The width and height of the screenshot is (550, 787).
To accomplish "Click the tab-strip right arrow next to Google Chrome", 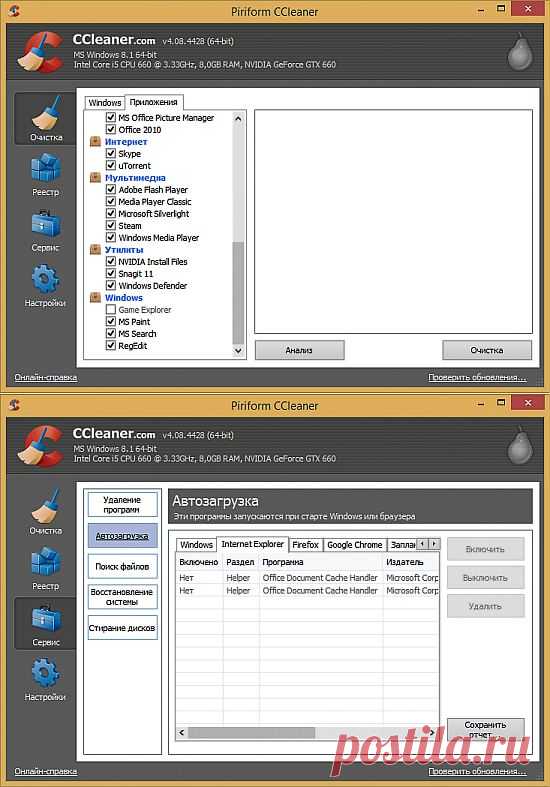I will [434, 544].
